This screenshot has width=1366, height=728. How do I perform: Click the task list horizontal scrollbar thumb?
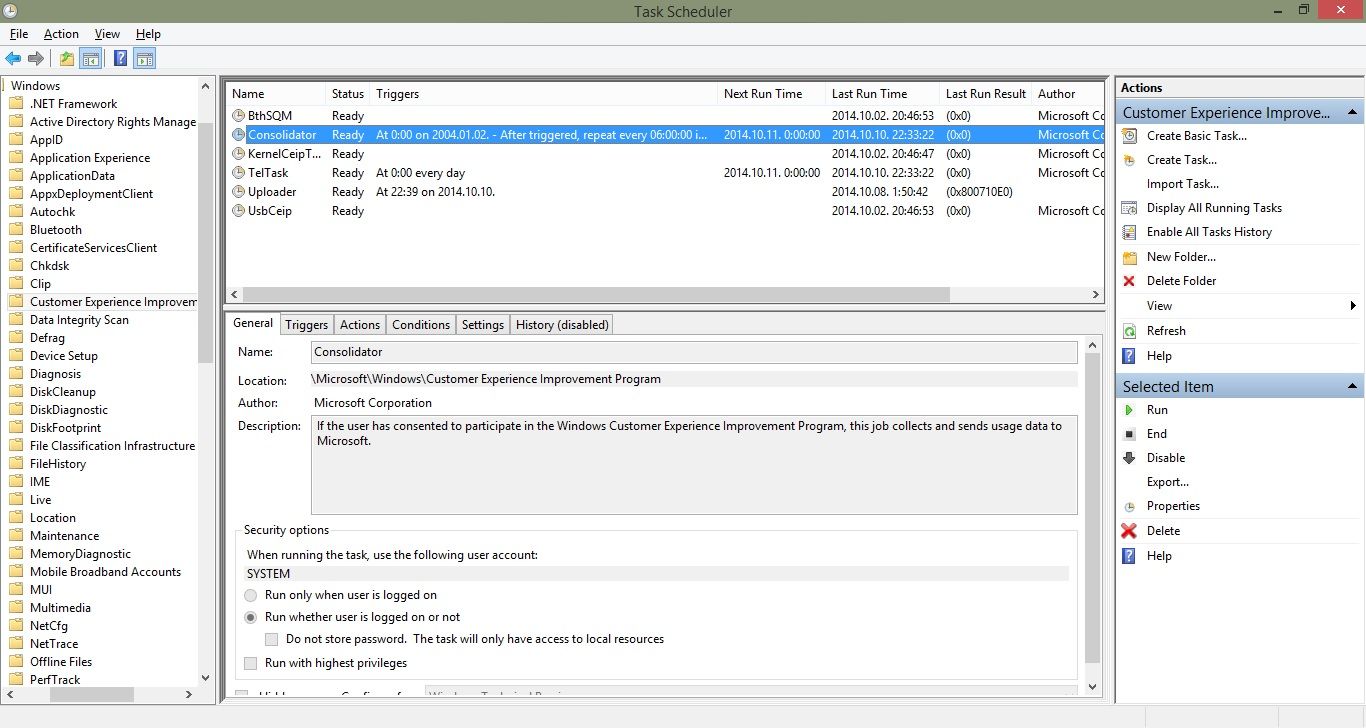[595, 295]
